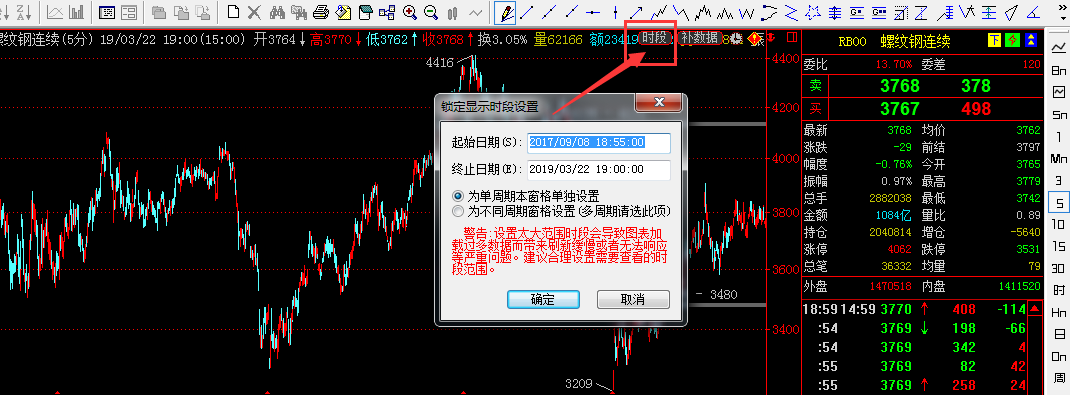Click the 买 buy label in quote panel
This screenshot has height=395, width=1070.
coord(815,108)
